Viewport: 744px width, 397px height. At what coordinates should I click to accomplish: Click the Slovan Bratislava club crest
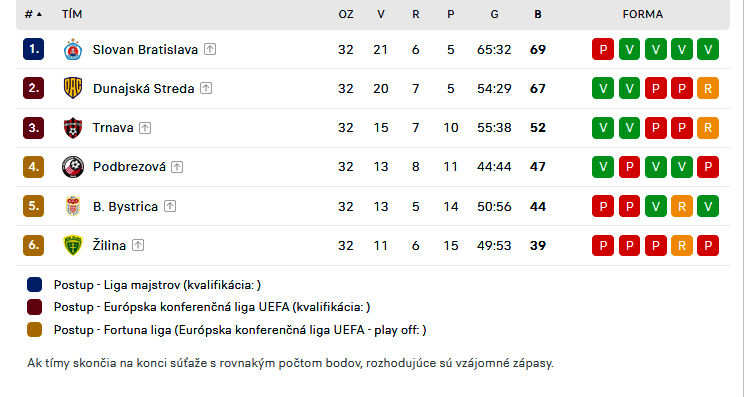tap(73, 49)
